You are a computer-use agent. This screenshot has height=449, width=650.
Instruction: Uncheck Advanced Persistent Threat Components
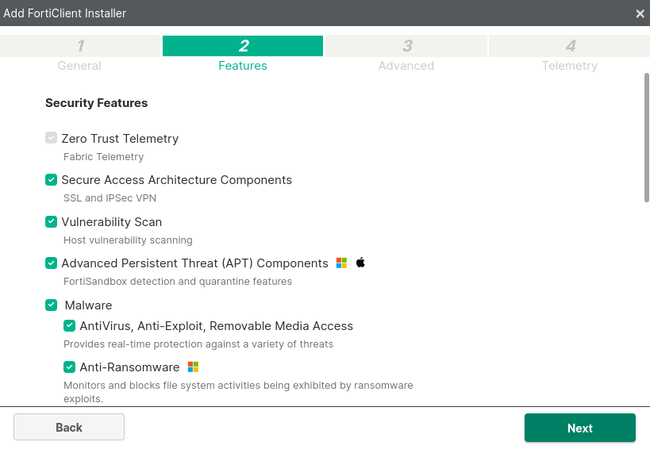click(51, 263)
